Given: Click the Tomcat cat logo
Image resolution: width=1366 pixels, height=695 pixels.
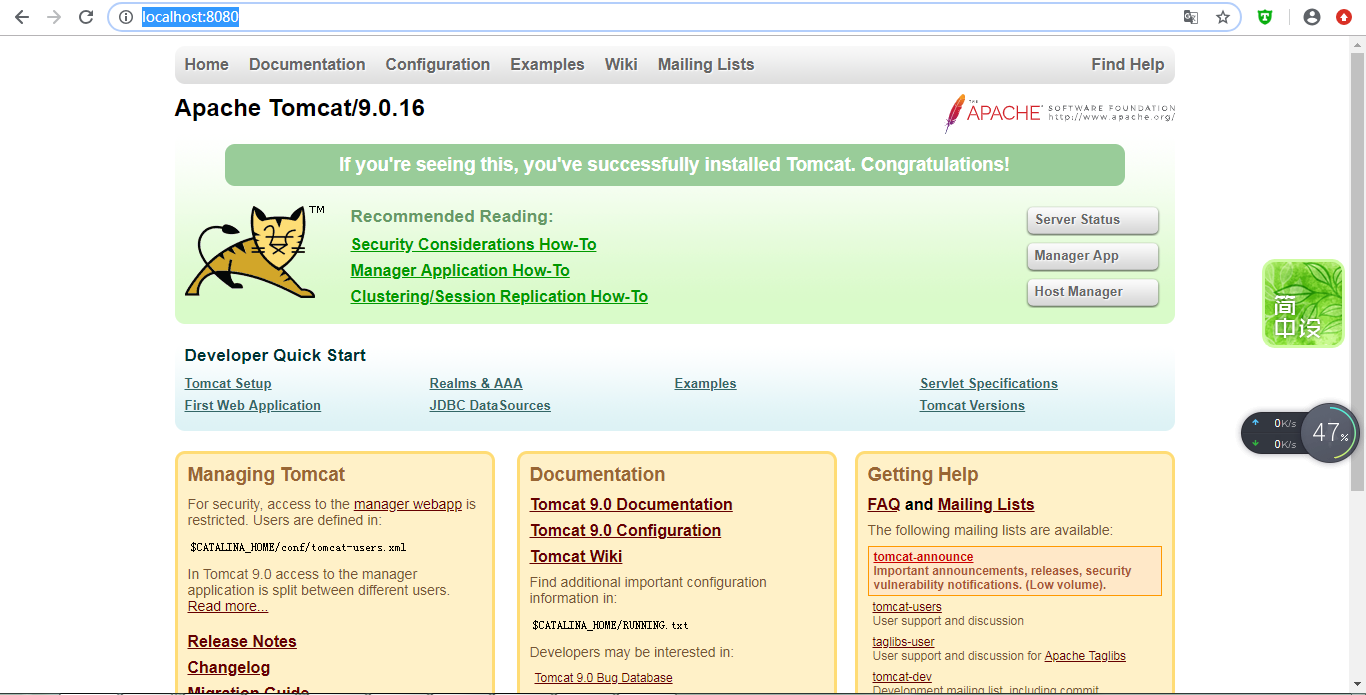Looking at the screenshot, I should click(x=251, y=251).
